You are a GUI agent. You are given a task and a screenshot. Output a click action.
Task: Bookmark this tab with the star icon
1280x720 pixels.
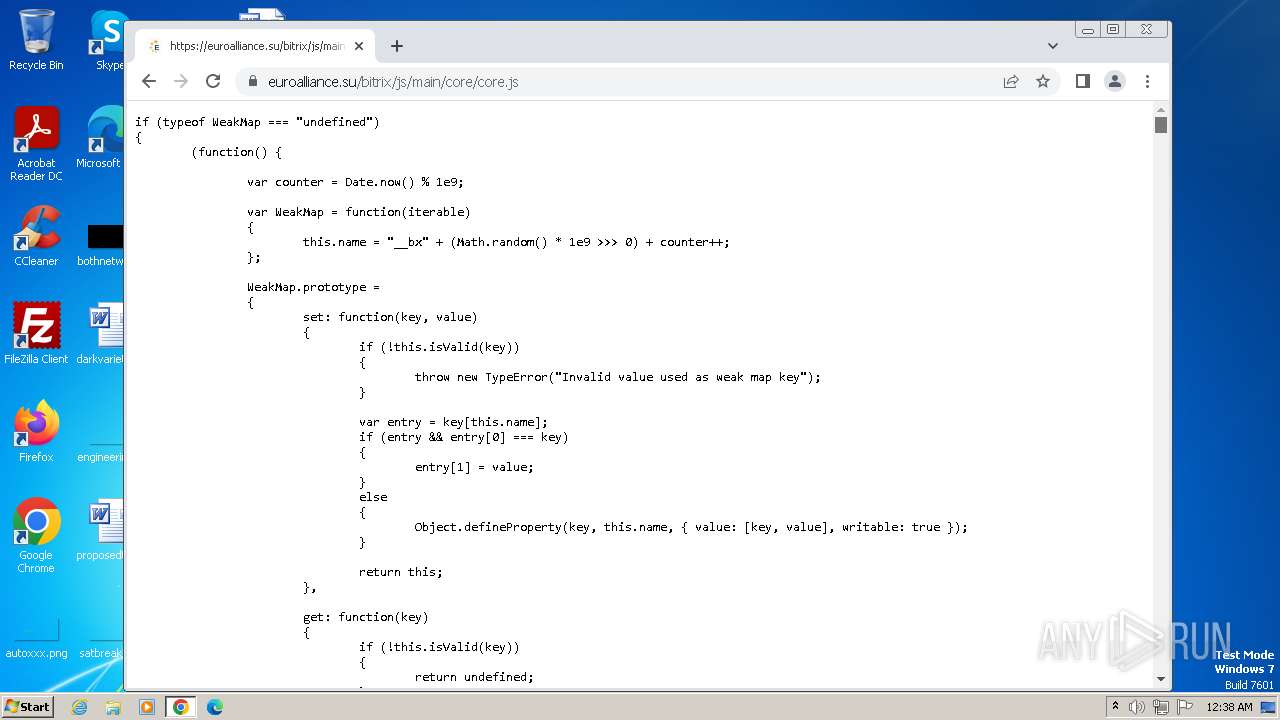point(1043,82)
